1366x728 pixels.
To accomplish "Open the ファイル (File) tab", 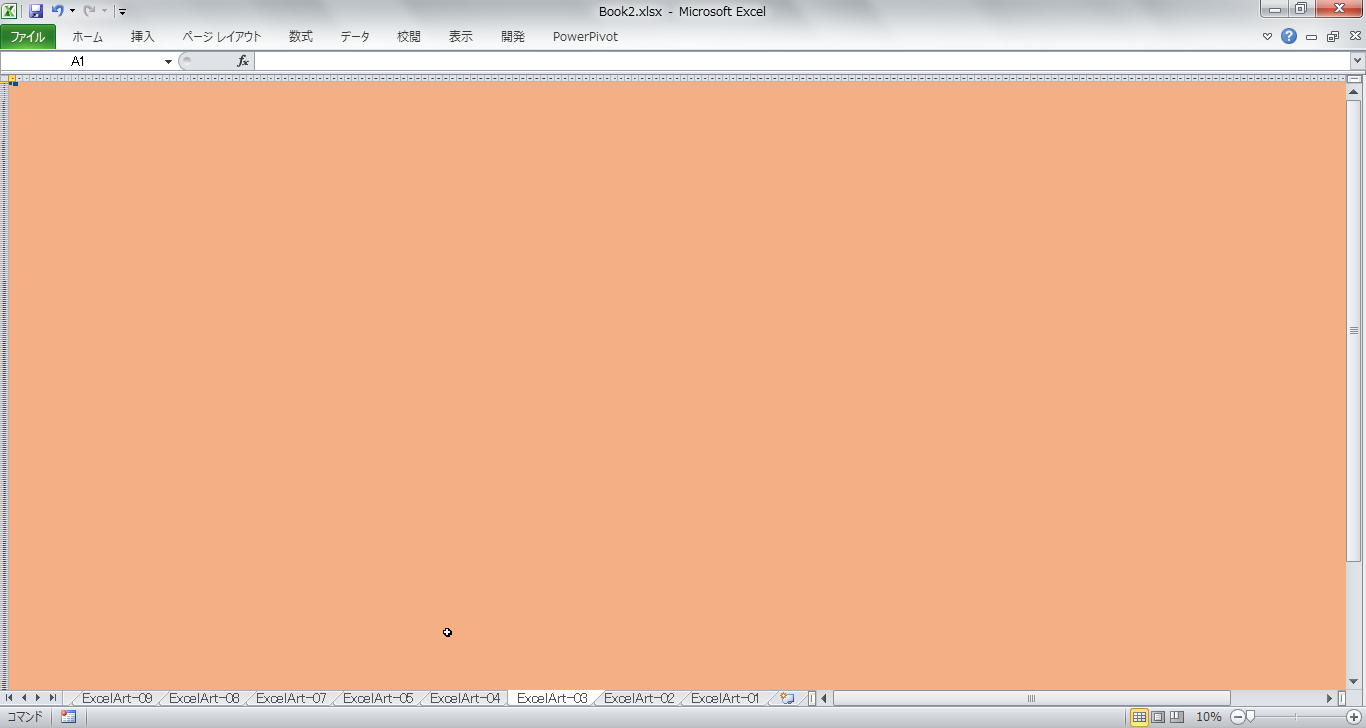I will (x=27, y=37).
